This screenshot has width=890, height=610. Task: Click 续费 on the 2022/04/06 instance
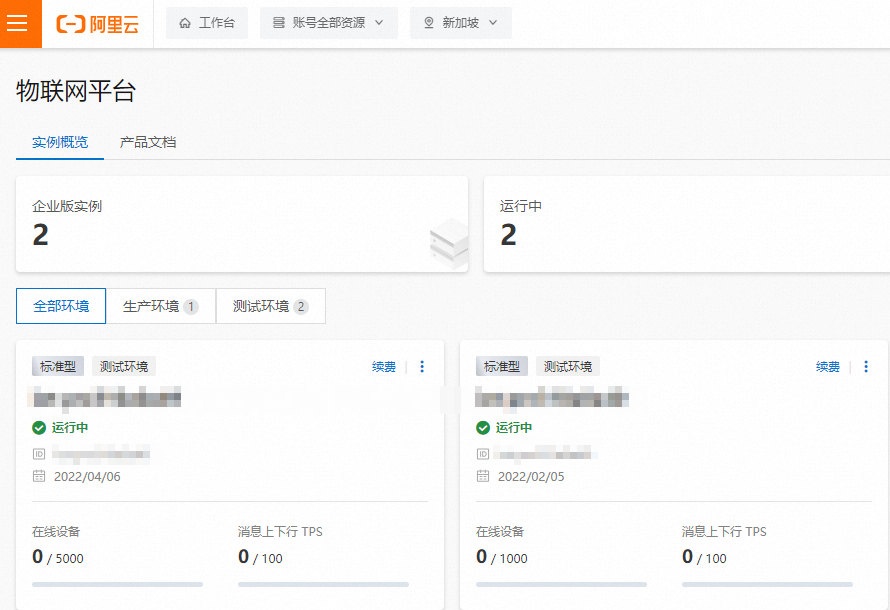384,367
